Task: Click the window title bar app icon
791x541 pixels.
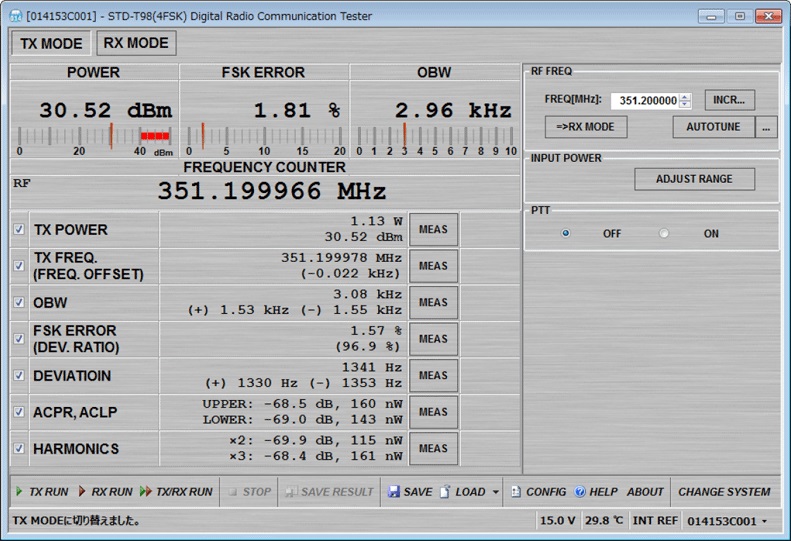Action: point(15,16)
